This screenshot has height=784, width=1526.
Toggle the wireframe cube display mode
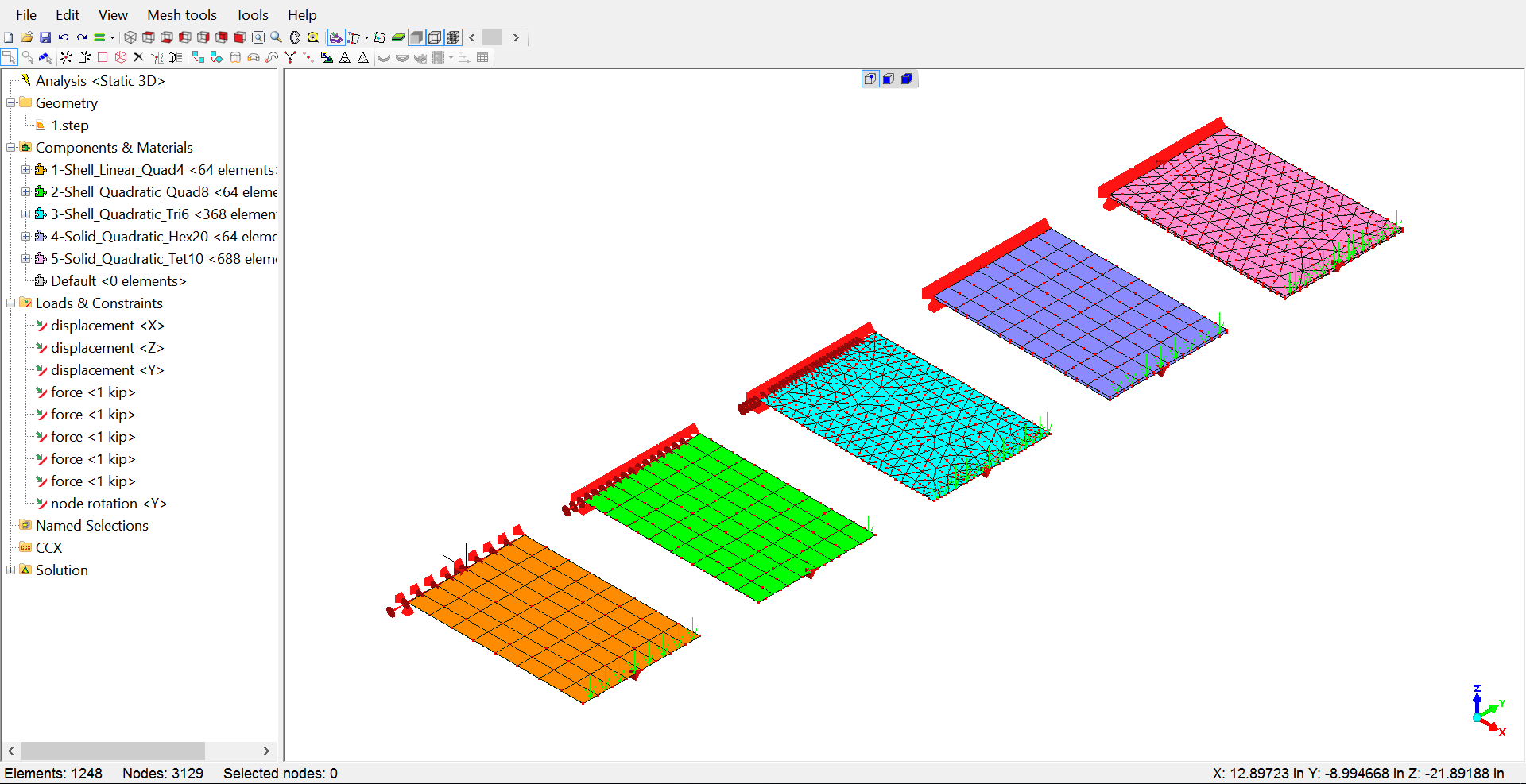pyautogui.click(x=435, y=37)
